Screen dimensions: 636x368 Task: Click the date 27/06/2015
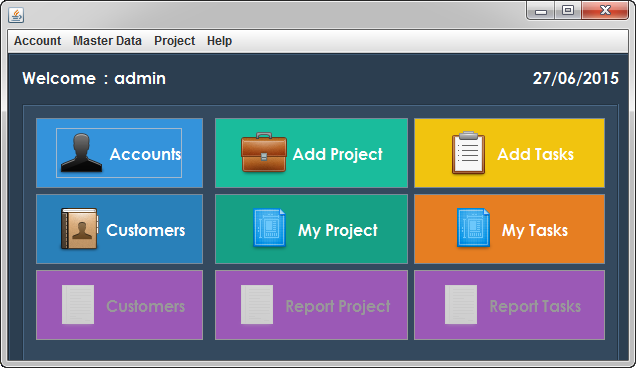[x=576, y=78]
